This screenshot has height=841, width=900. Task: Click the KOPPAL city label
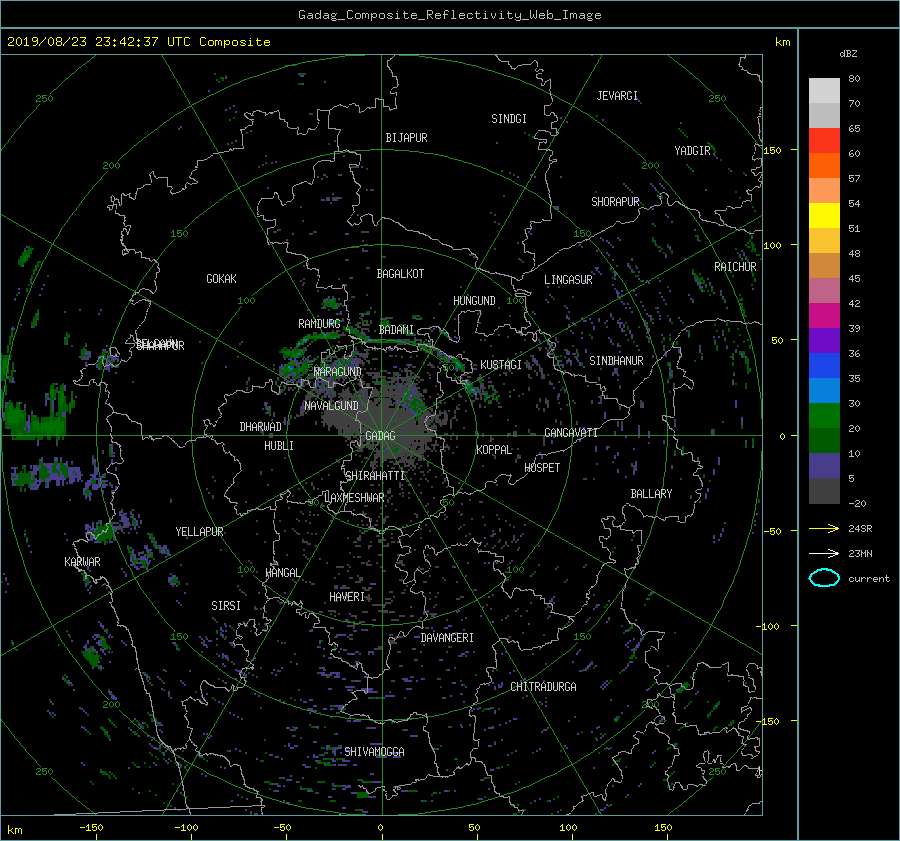[x=494, y=450]
